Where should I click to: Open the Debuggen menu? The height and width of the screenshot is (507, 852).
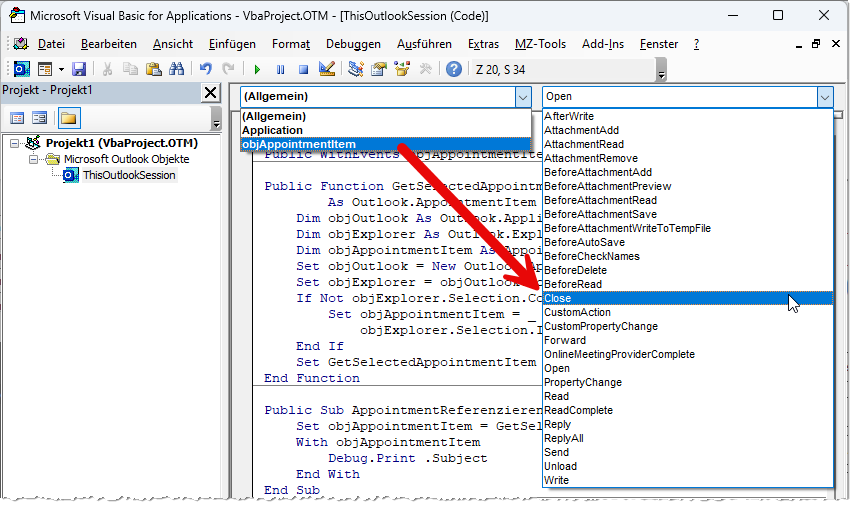tap(353, 44)
